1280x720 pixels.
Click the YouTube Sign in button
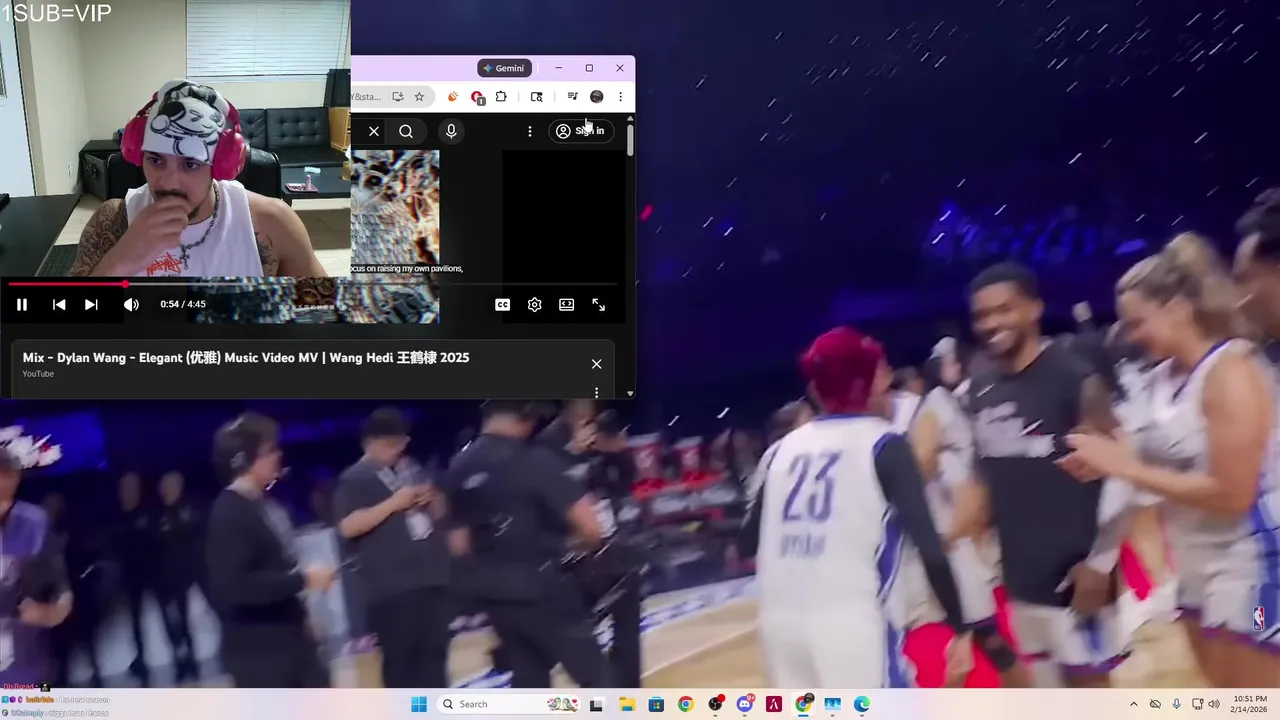(x=581, y=131)
